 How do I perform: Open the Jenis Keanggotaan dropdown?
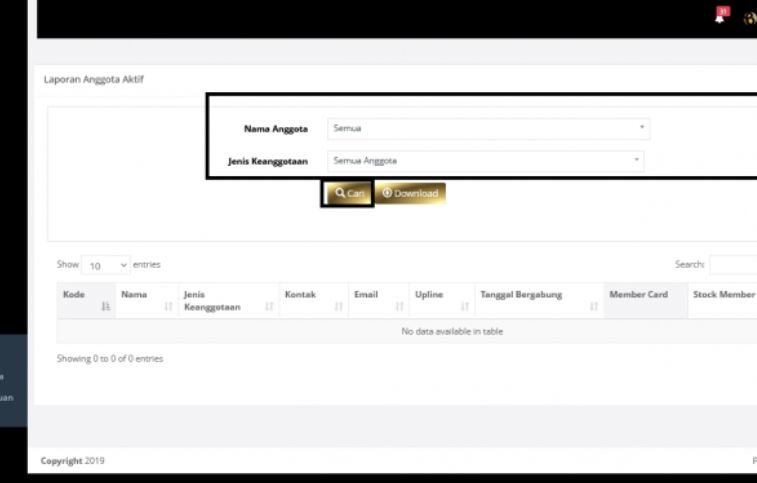tap(485, 160)
